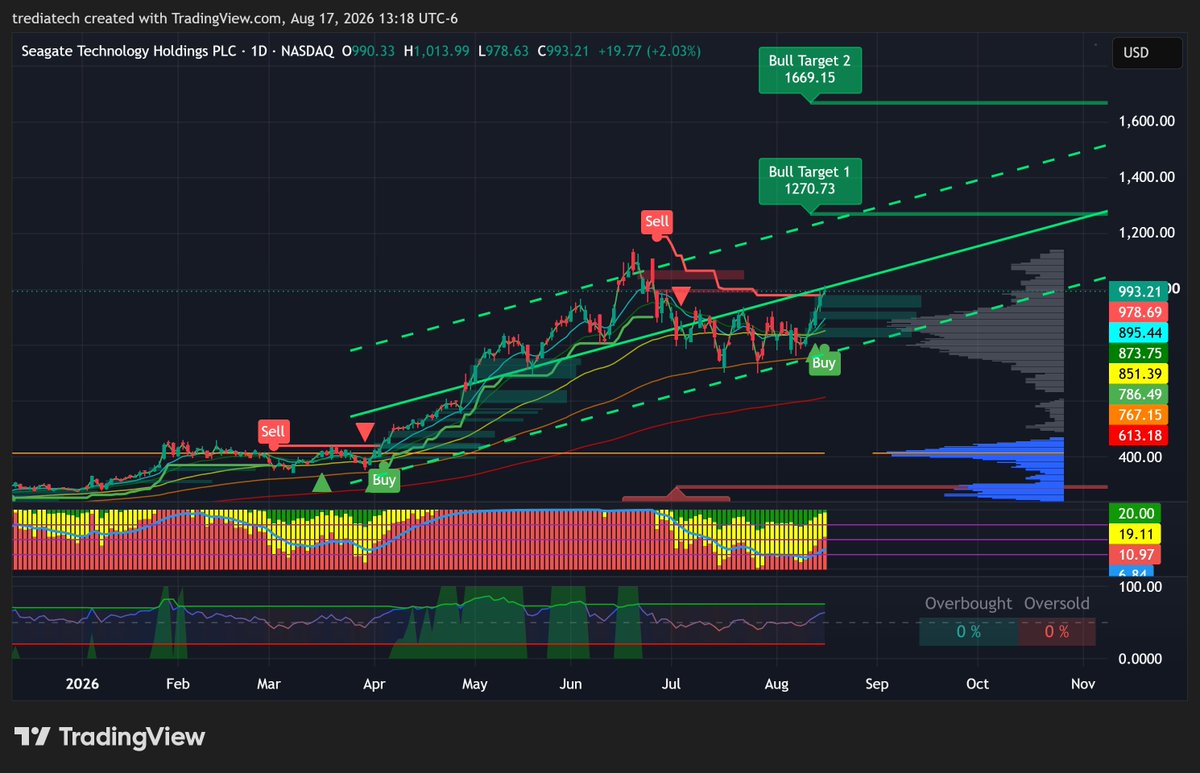The height and width of the screenshot is (773, 1200).
Task: Click the Jul label on time axis
Action: point(671,685)
